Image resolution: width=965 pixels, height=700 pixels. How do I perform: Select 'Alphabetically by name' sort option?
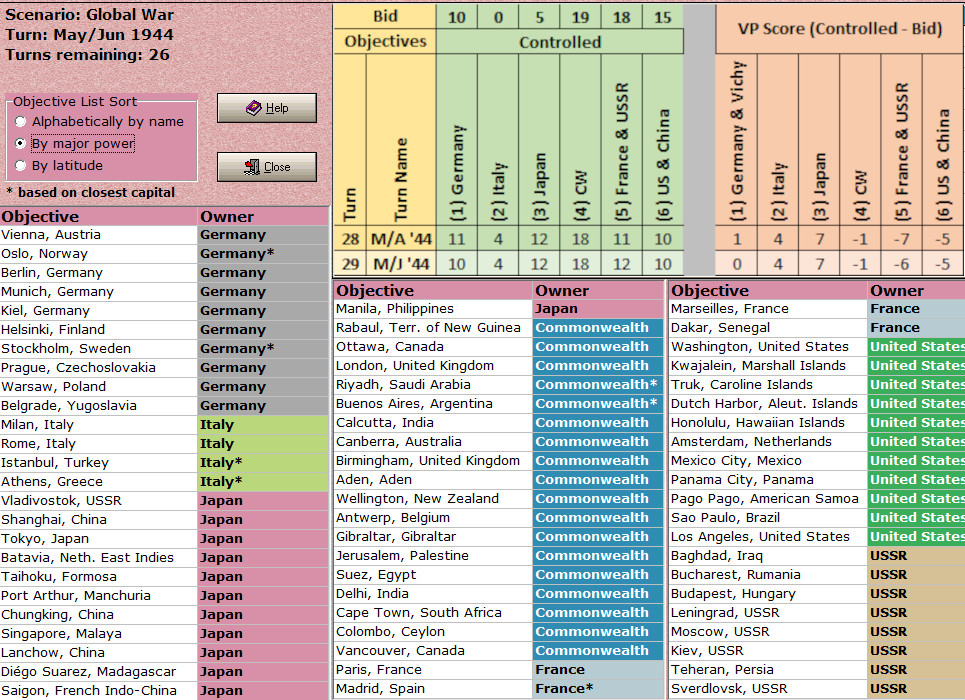(100, 121)
